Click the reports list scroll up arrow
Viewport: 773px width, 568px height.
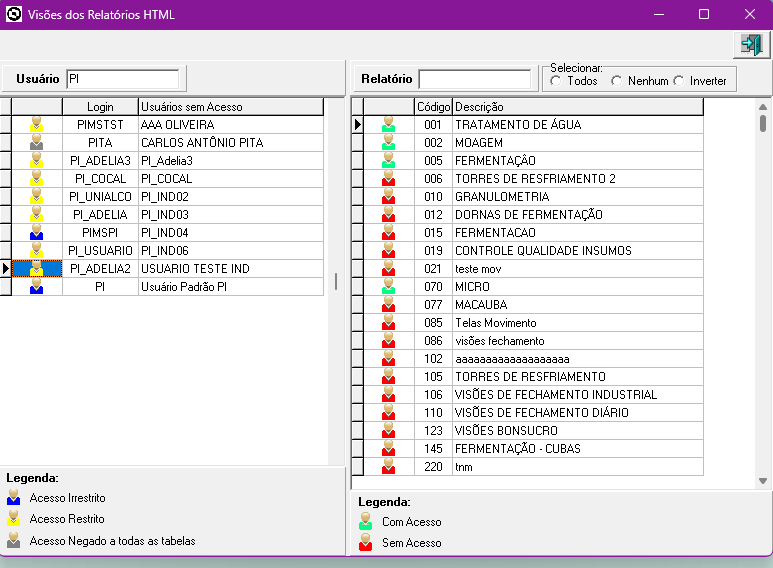(763, 106)
